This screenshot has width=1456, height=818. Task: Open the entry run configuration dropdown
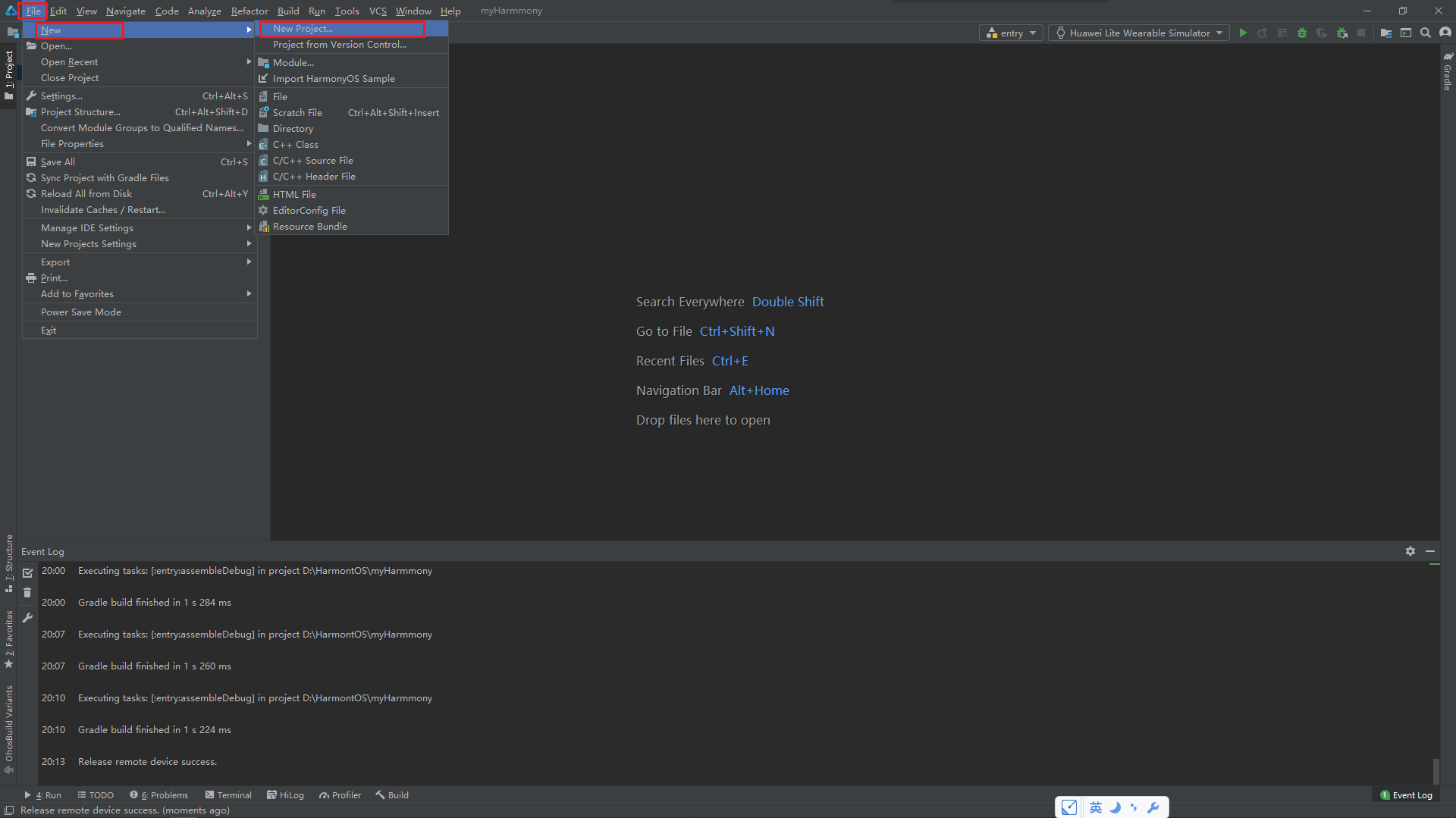[x=1011, y=33]
